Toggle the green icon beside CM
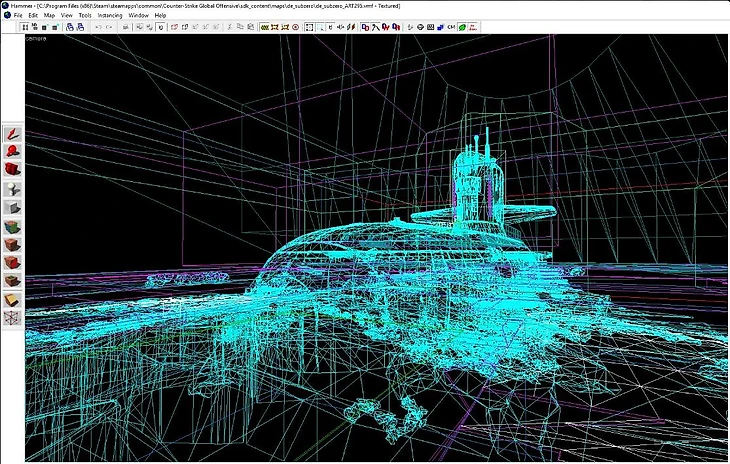Image resolution: width=730 pixels, height=464 pixels. 463,27
